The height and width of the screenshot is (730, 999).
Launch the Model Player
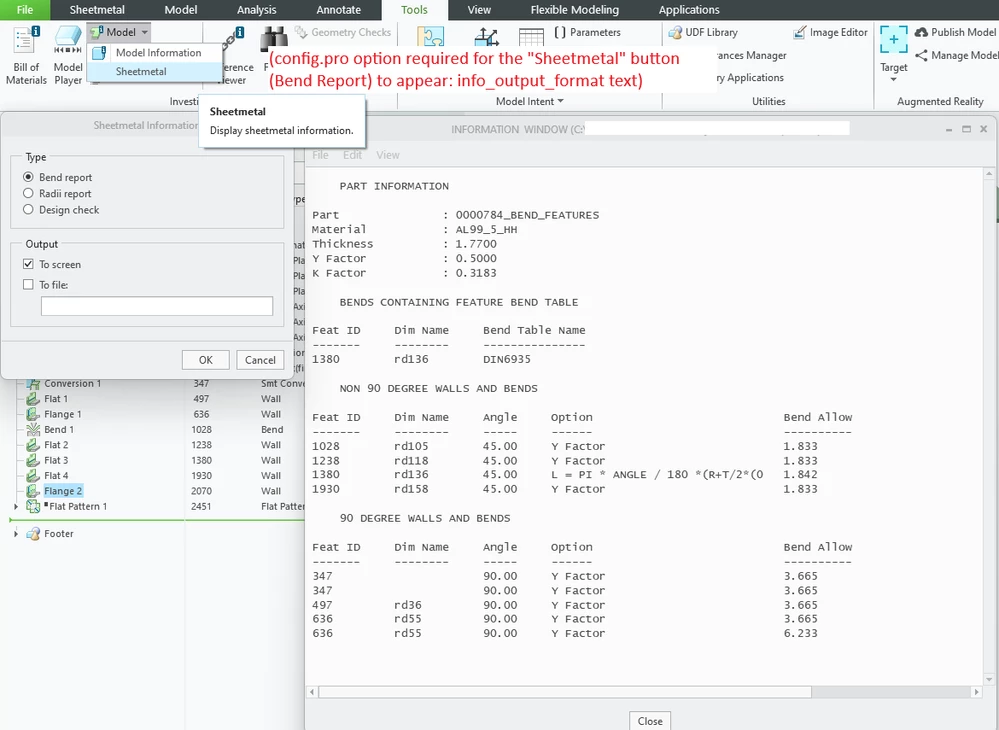click(x=67, y=50)
